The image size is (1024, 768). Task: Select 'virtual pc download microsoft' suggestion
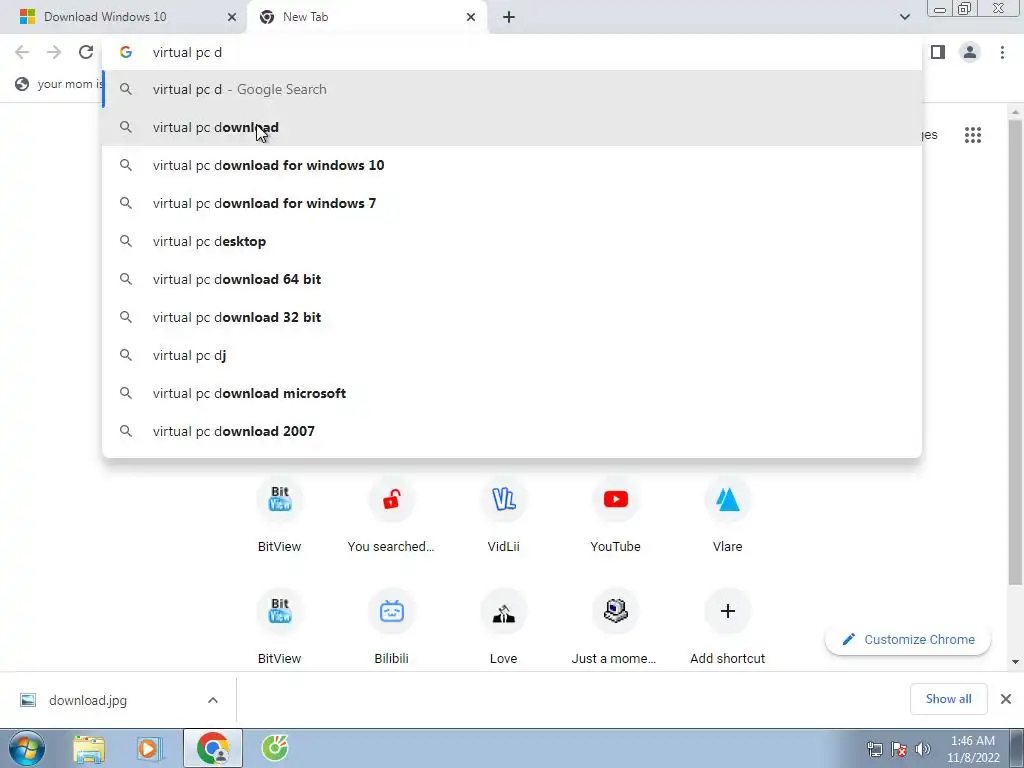click(512, 393)
